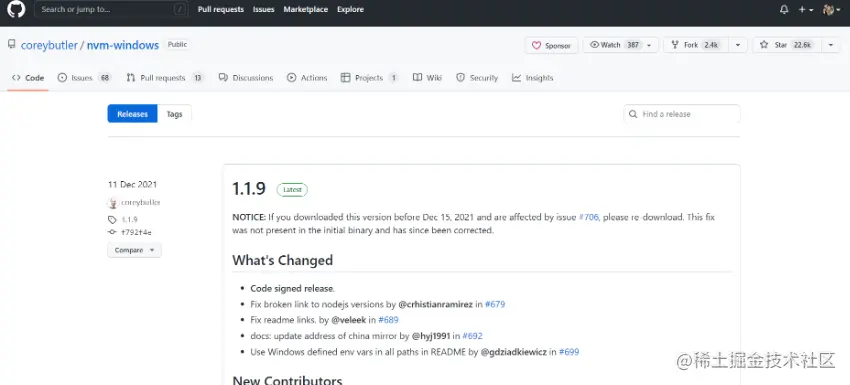Viewport: 850px width, 385px height.
Task: Click the Find a release search box
Action: 682,114
